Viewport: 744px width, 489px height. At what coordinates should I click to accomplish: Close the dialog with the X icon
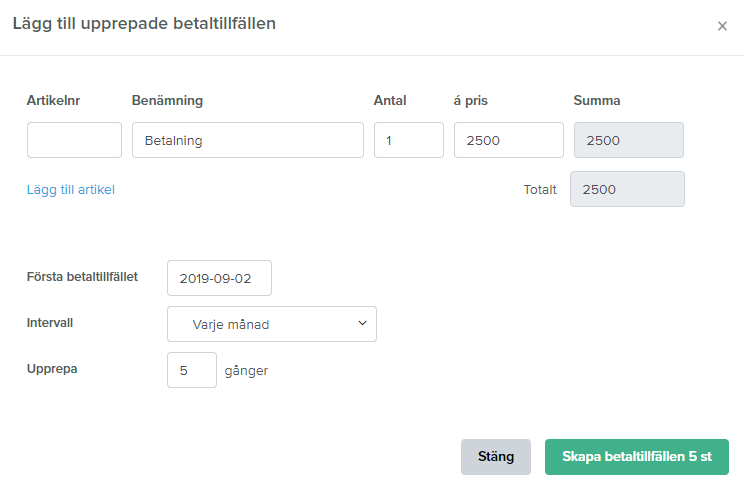[722, 26]
